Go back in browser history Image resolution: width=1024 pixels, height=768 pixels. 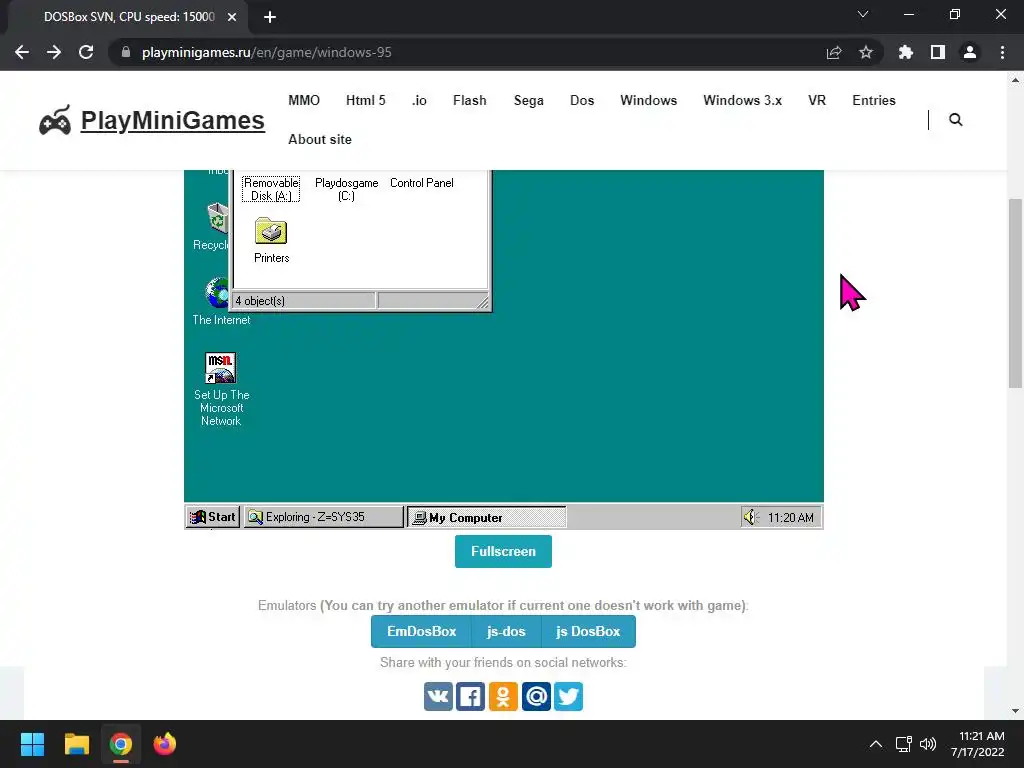click(22, 52)
